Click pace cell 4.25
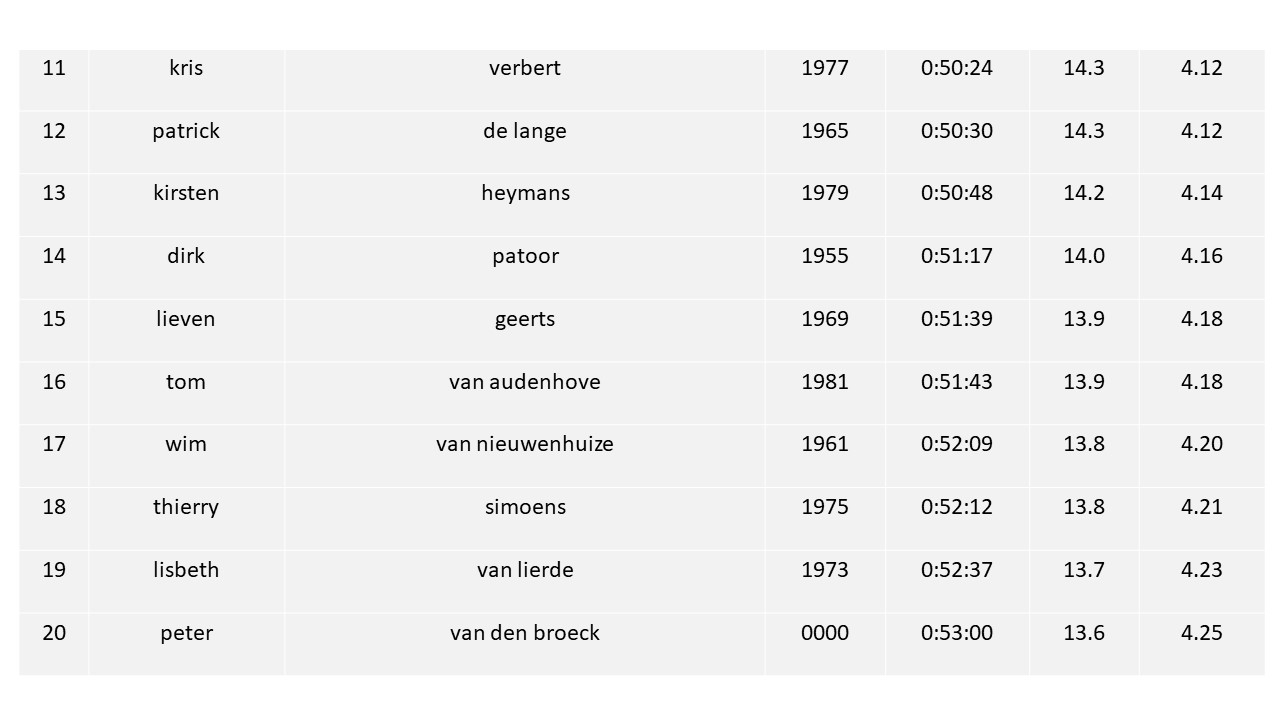Image resolution: width=1280 pixels, height=720 pixels. click(1202, 644)
